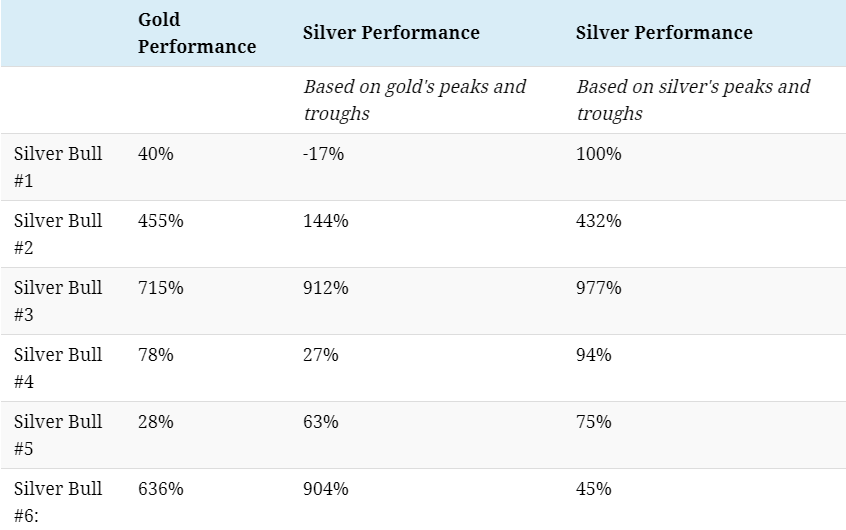Click the Silver Bull #1 row label
Viewport: 846px width, 530px height.
pos(58,167)
